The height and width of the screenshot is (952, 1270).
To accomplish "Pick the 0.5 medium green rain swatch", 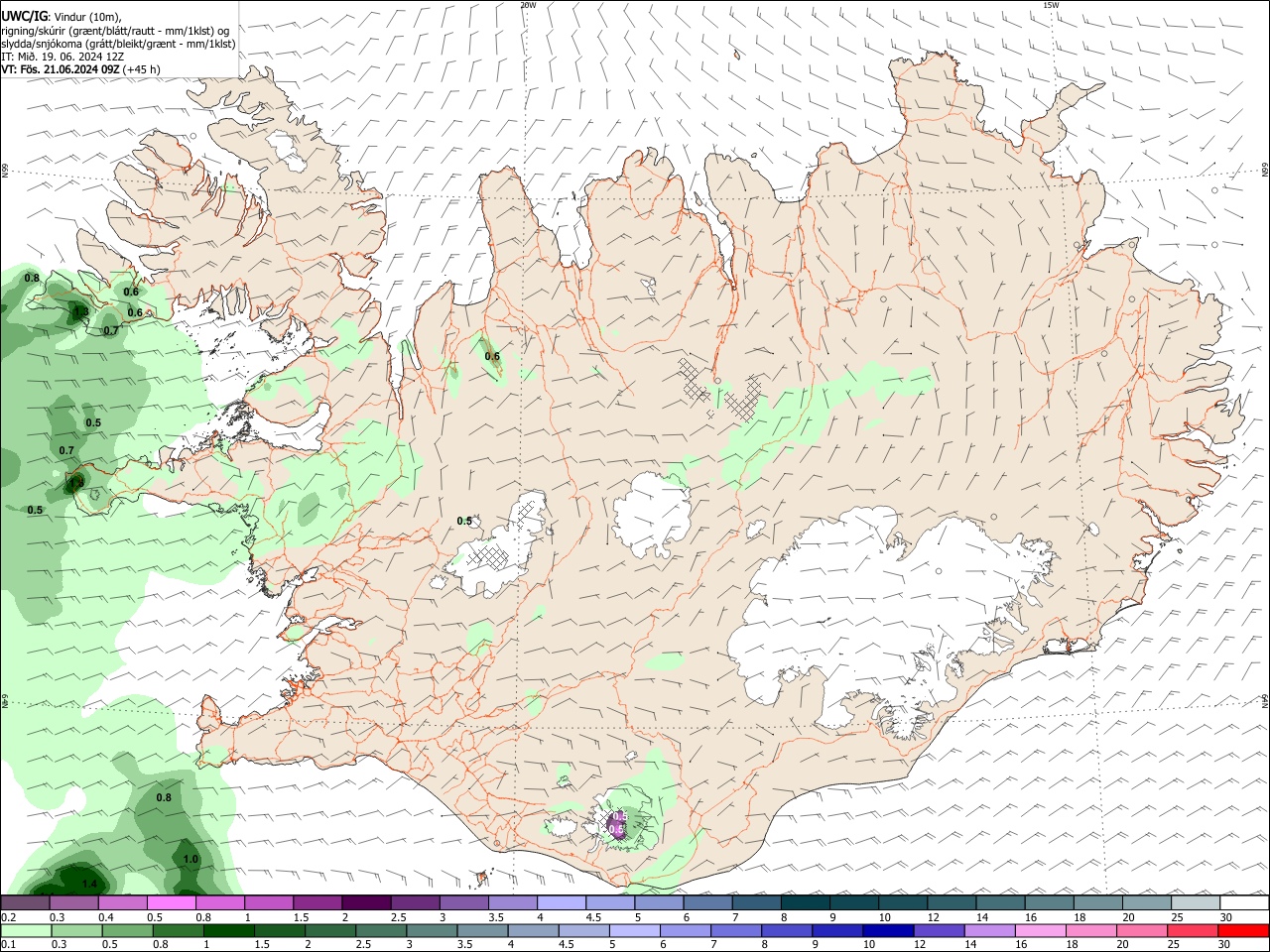I will (128, 930).
